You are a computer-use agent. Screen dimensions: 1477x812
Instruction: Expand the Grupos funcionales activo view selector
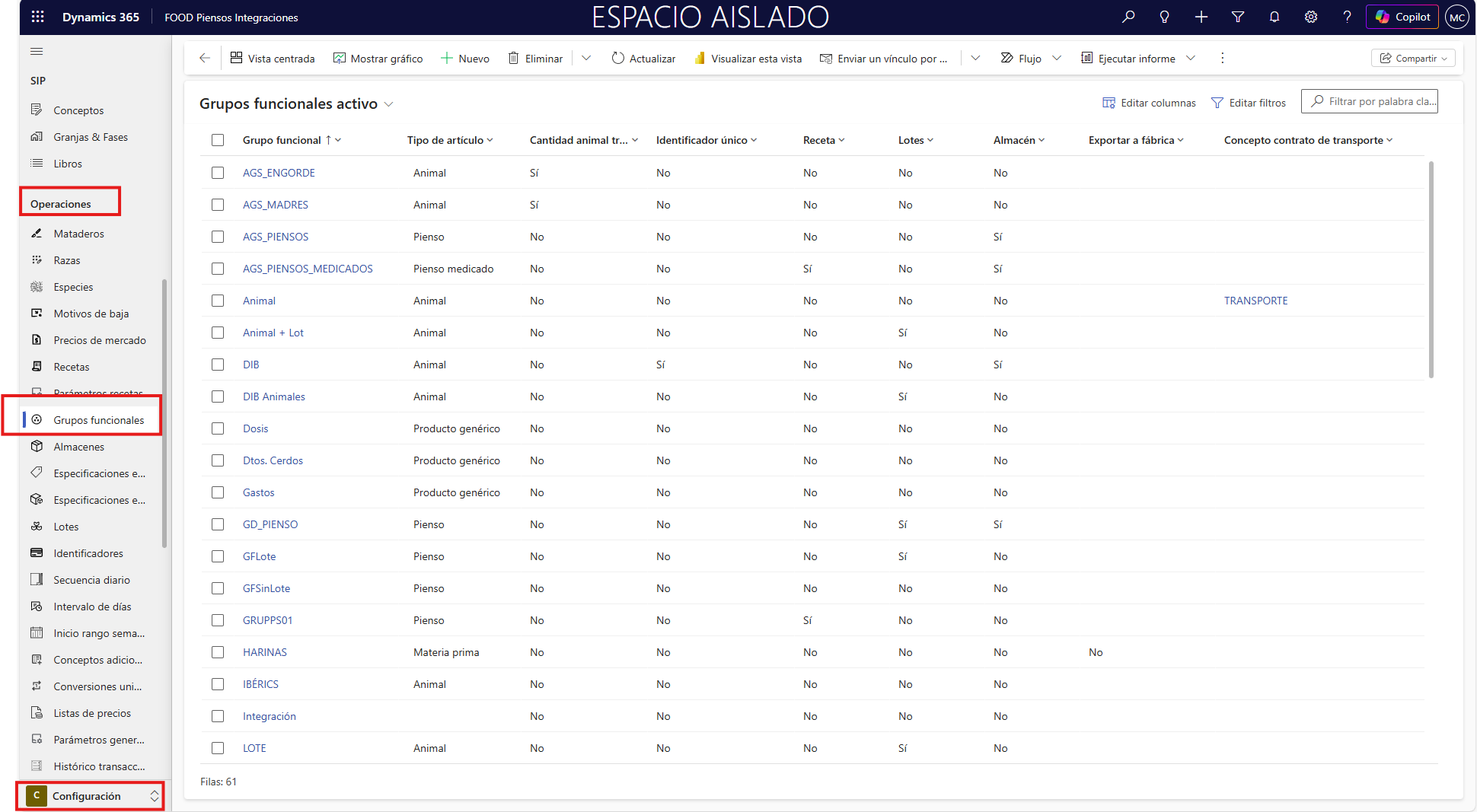tap(388, 104)
